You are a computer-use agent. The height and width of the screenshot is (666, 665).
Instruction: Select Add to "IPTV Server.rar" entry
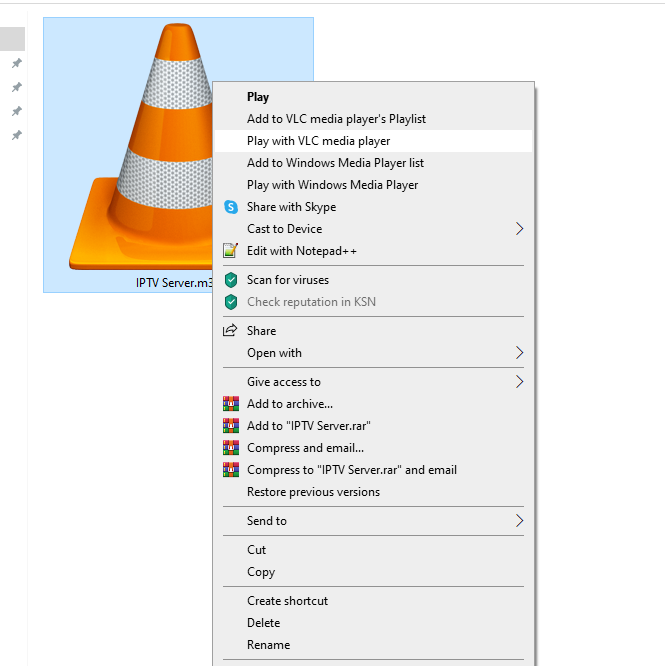pos(373,426)
